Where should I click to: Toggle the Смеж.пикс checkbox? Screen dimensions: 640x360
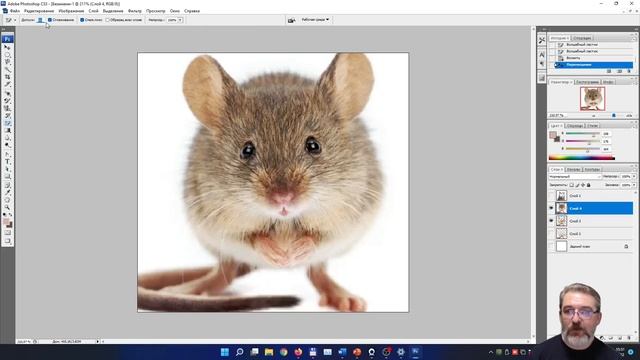tap(82, 20)
